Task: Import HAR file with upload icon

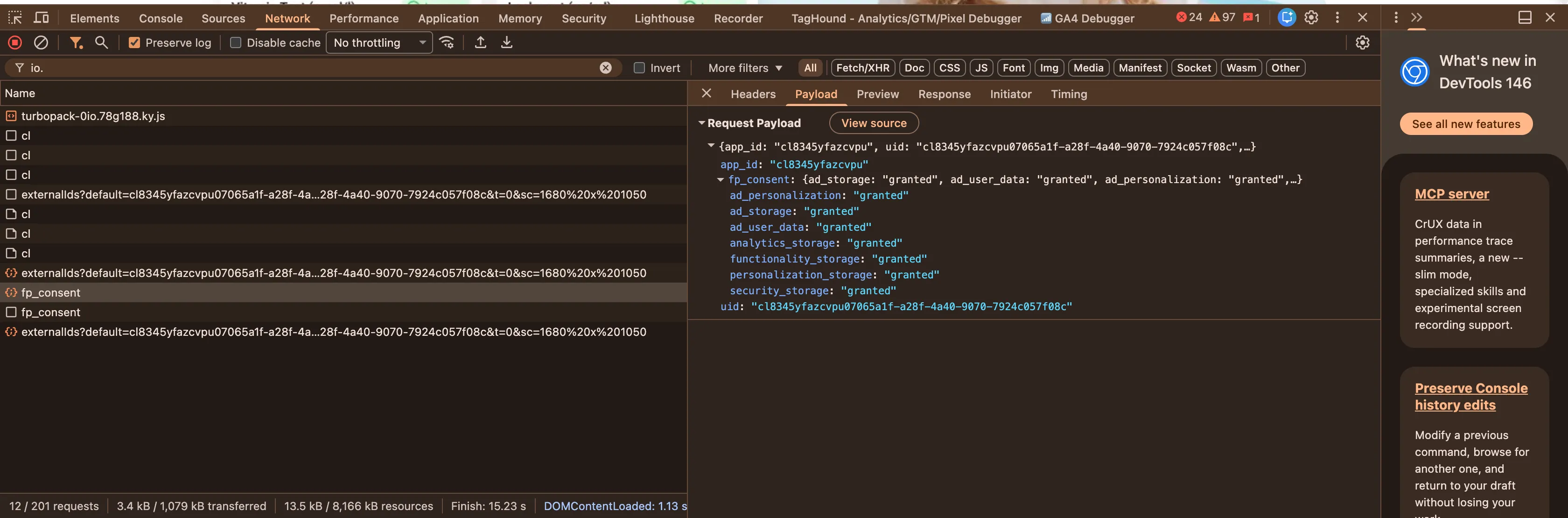Action: click(x=480, y=43)
